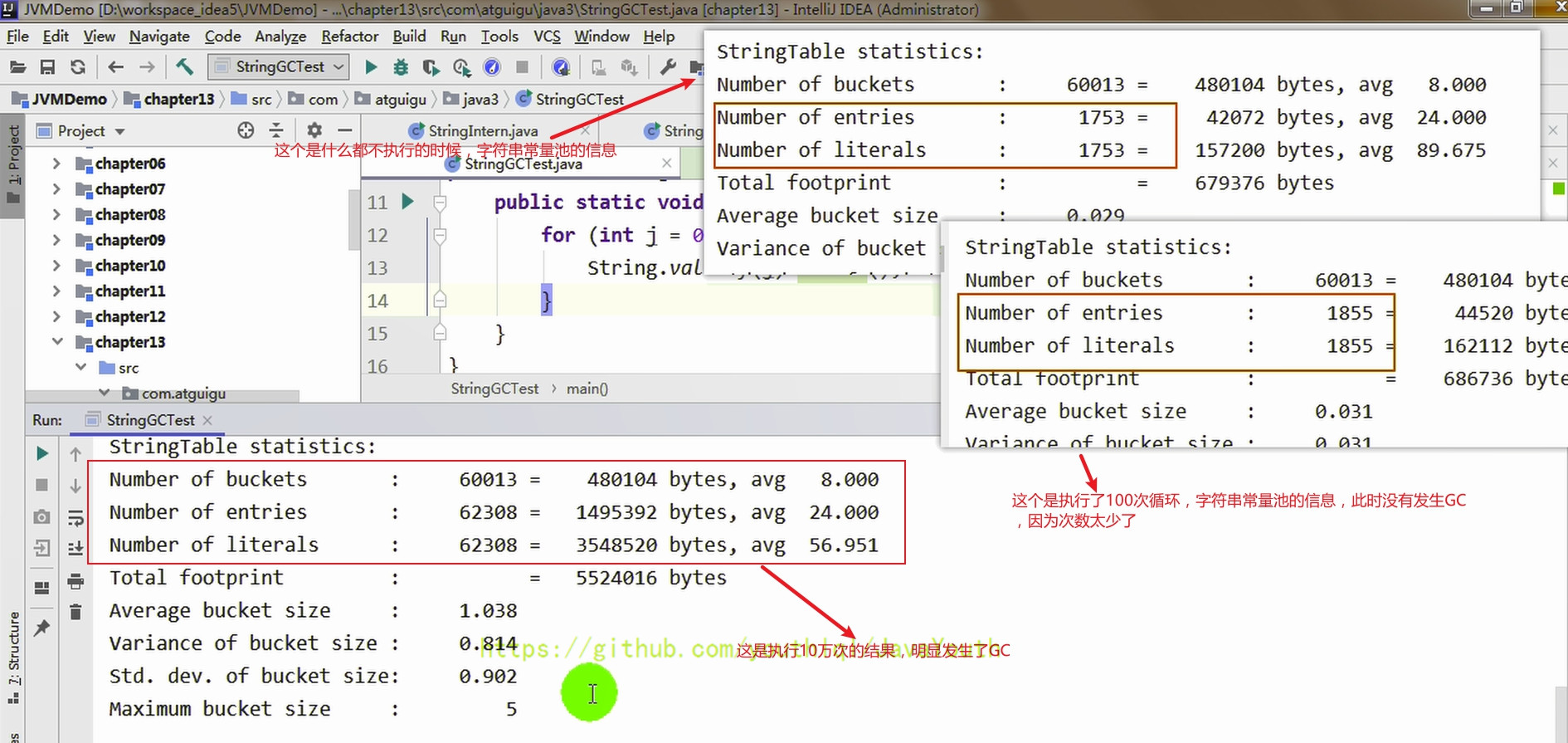Collapse all in Project panel
The image size is (1568, 743).
click(x=276, y=130)
